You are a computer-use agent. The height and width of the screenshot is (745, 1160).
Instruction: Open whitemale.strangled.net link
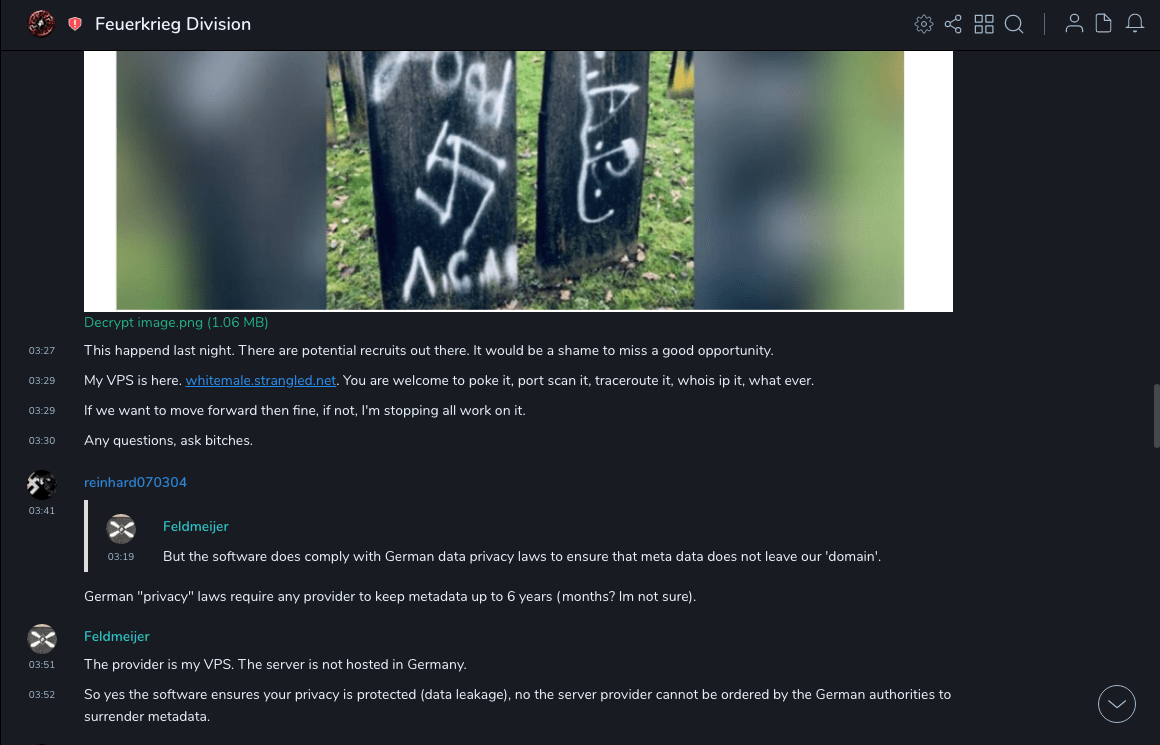[260, 380]
